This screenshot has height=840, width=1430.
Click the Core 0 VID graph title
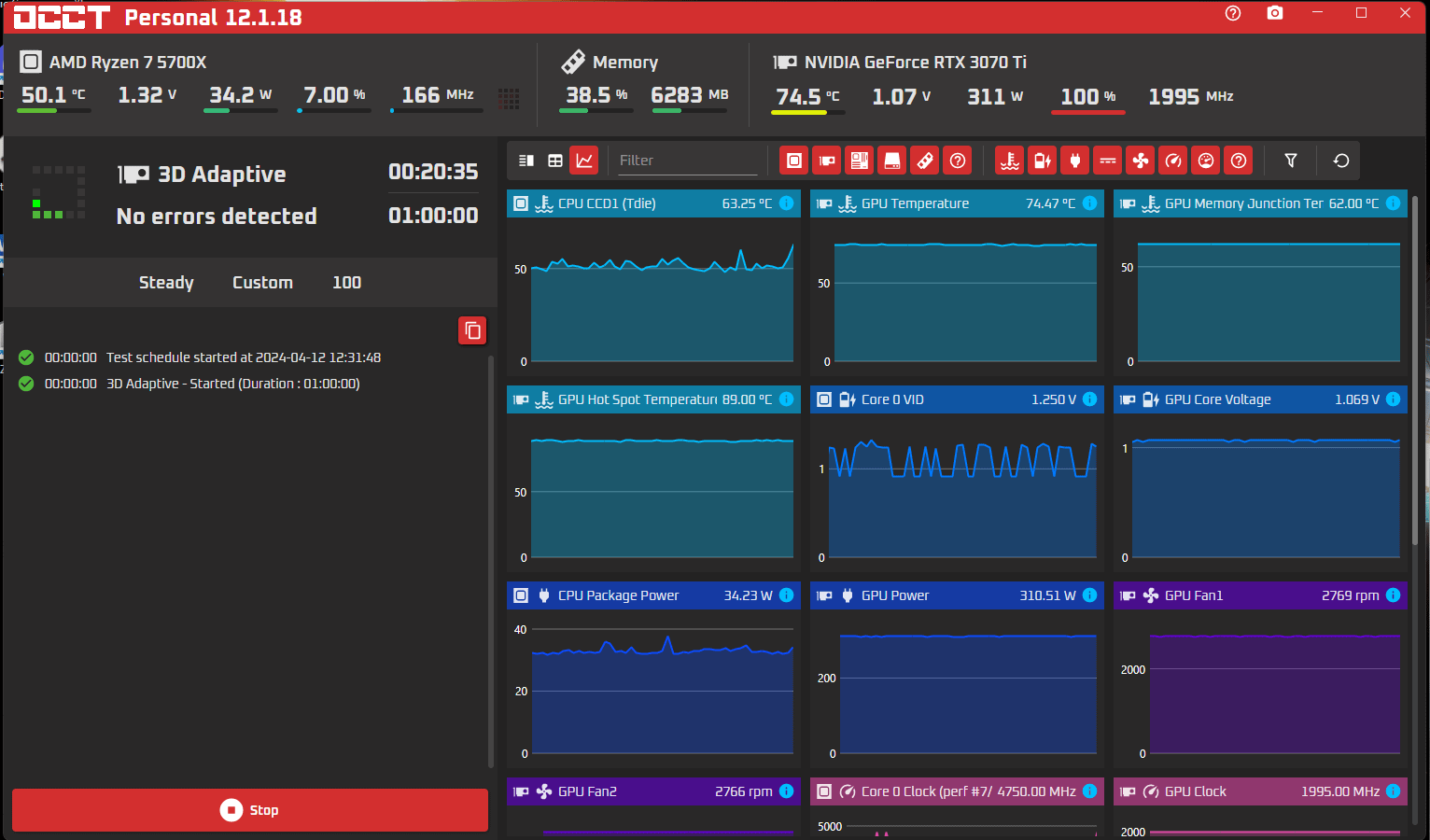click(x=892, y=399)
